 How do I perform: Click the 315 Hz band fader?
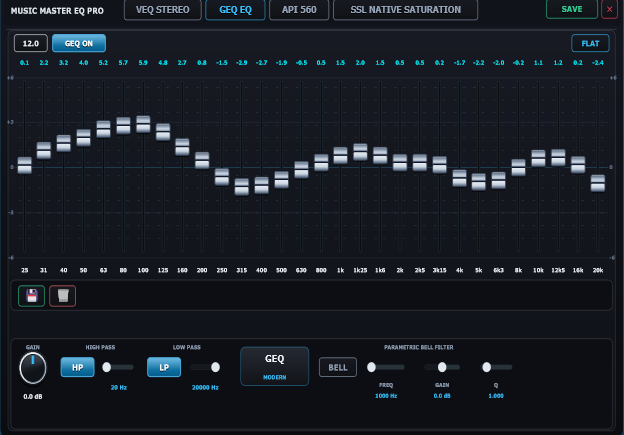pyautogui.click(x=242, y=187)
